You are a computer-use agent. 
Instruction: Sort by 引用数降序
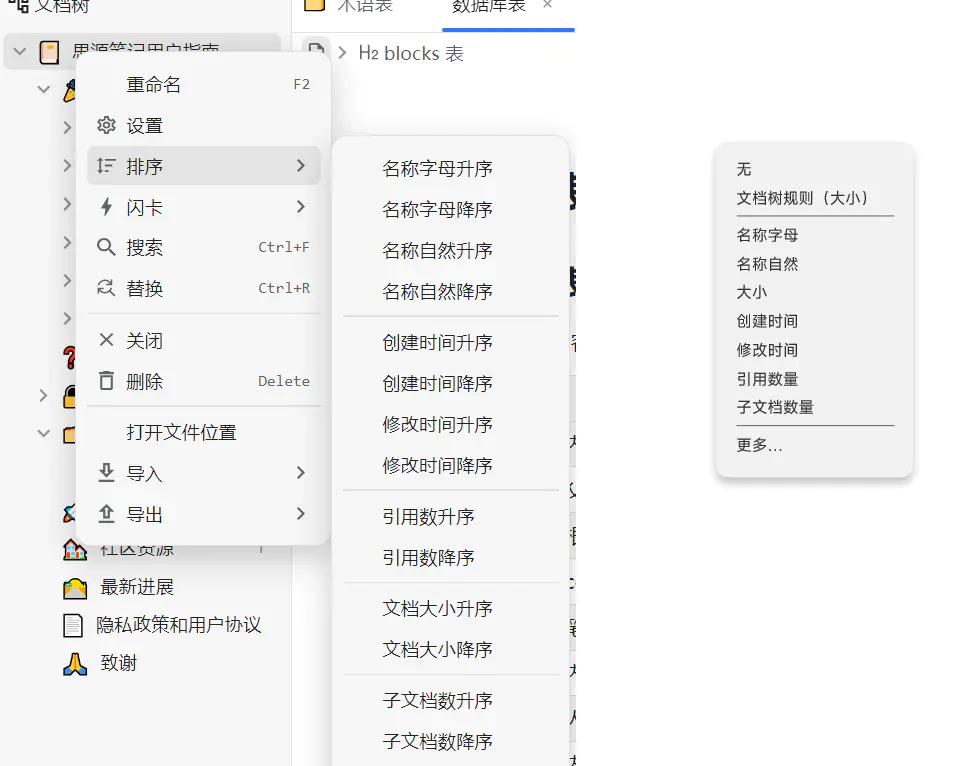point(451,558)
